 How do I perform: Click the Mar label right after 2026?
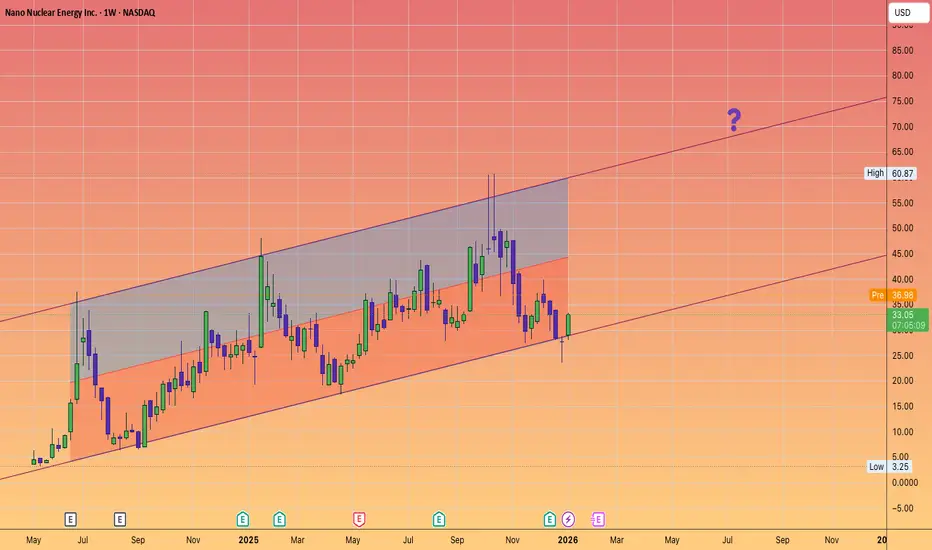tap(617, 540)
